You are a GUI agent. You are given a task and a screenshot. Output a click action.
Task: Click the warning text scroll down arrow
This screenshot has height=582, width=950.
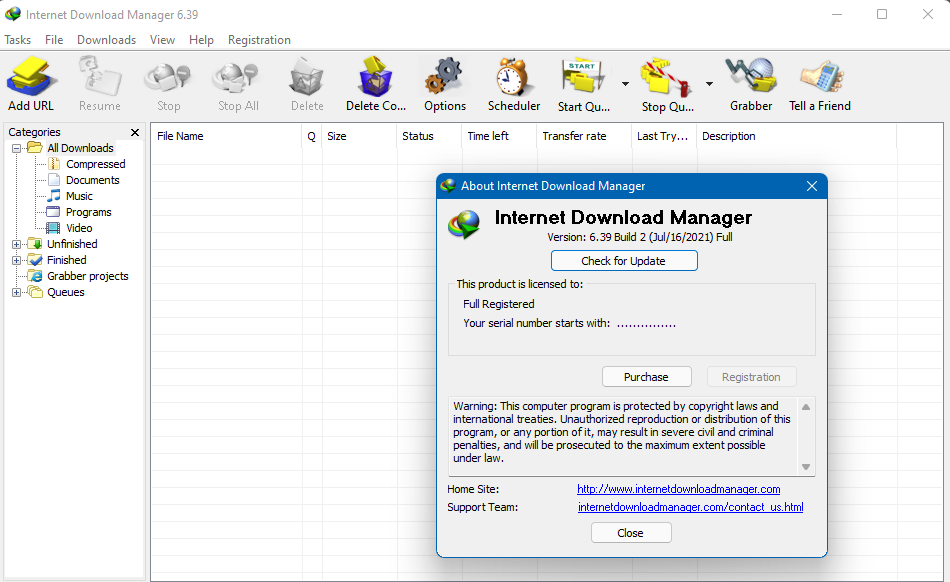tap(806, 467)
